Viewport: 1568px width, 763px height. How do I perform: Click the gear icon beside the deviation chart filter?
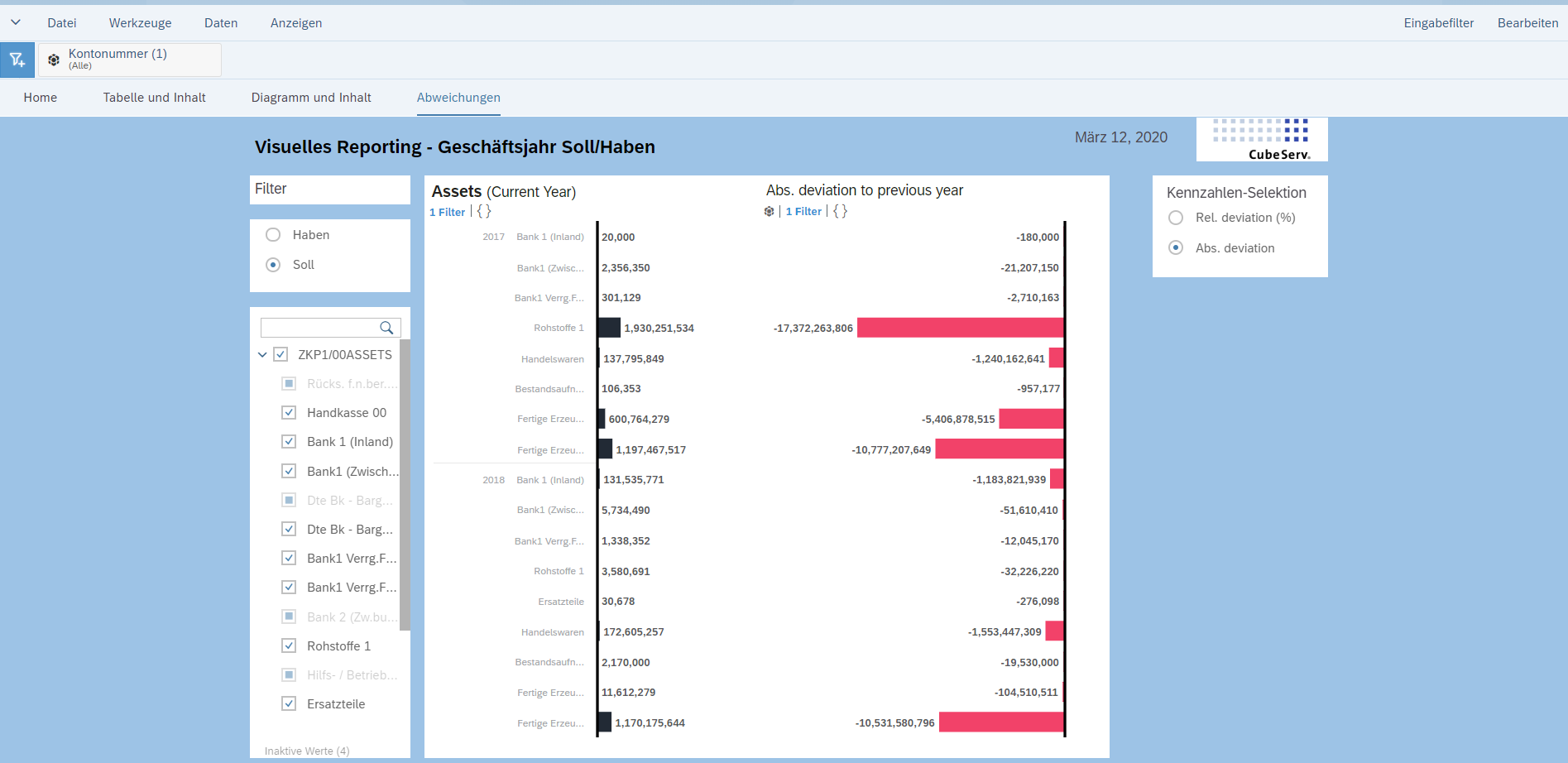tap(769, 211)
